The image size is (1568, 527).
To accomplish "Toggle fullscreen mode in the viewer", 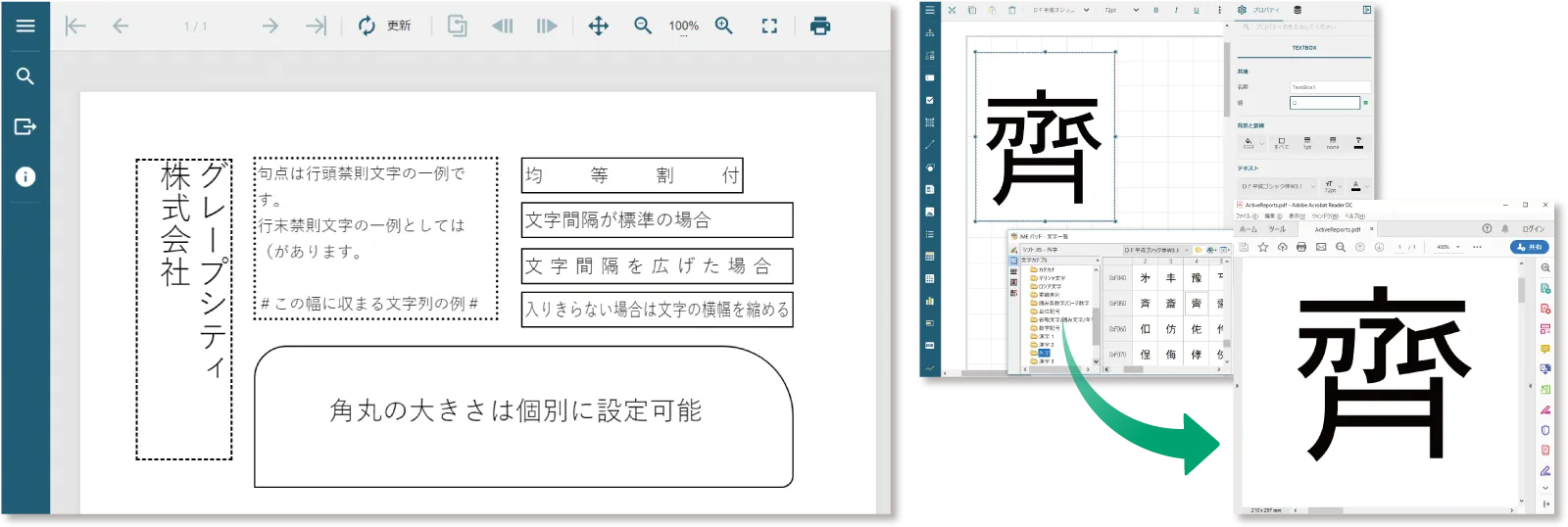I will click(x=769, y=25).
